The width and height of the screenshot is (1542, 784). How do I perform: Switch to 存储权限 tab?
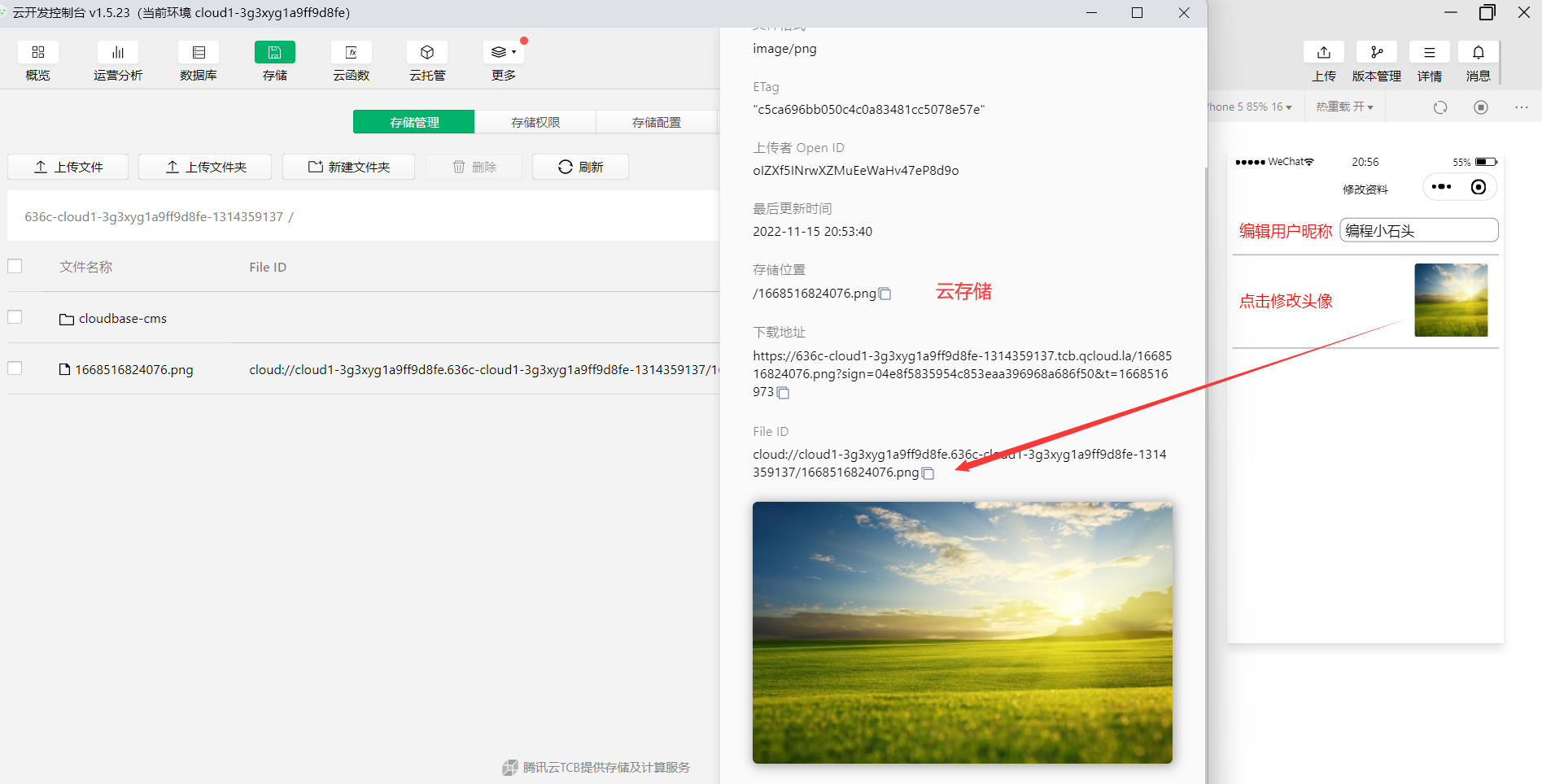pyautogui.click(x=535, y=122)
